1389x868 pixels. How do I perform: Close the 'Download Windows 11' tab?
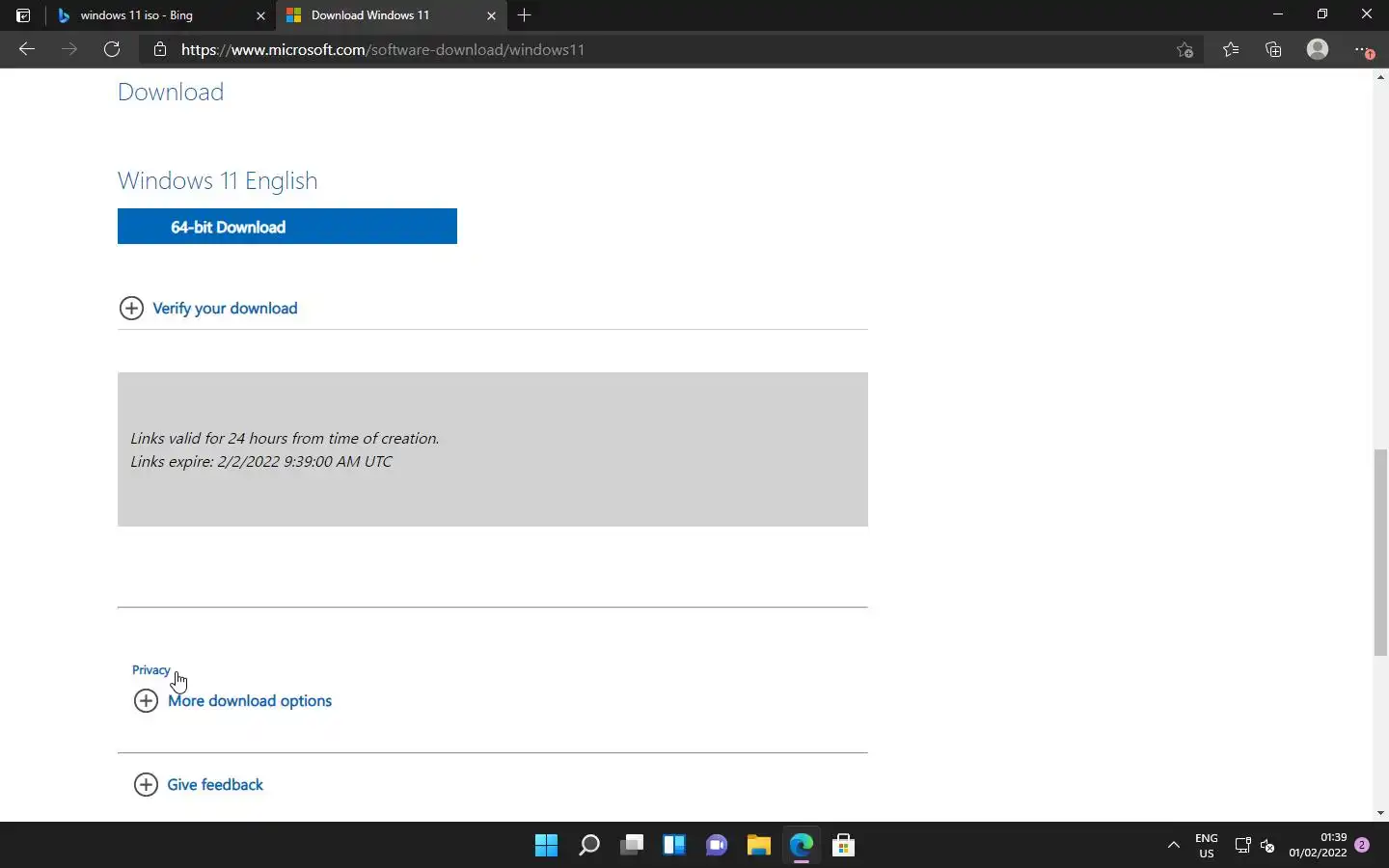pos(491,15)
